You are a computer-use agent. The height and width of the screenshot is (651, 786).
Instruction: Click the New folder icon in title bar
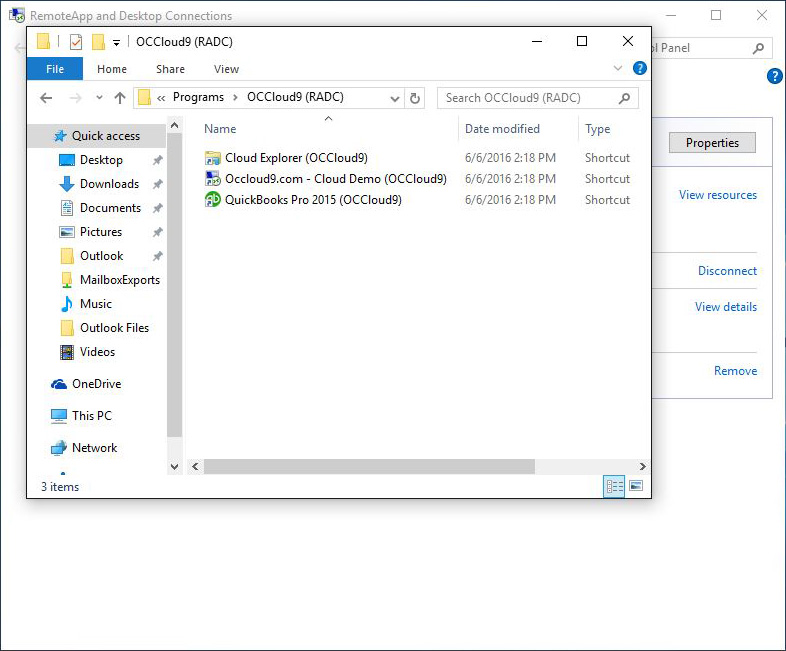click(98, 42)
